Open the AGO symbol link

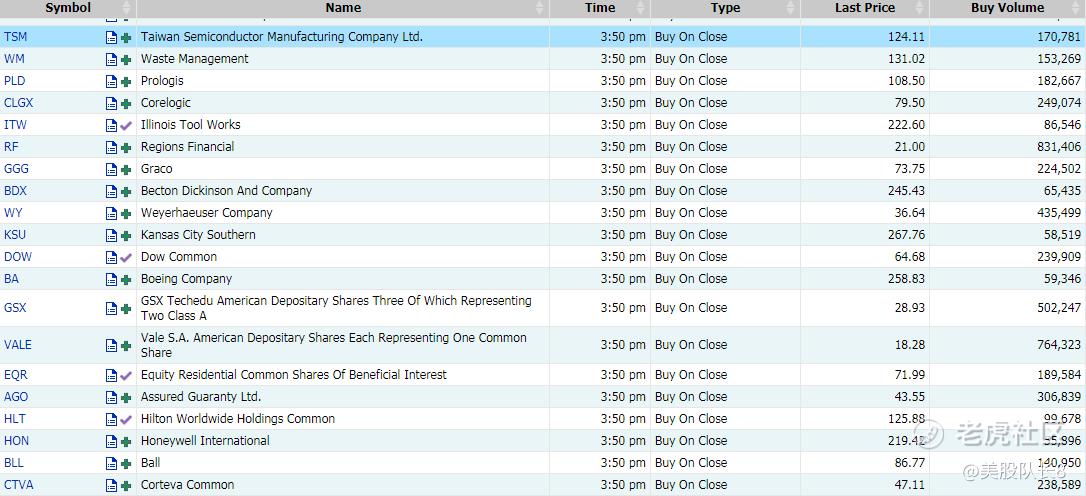click(x=16, y=397)
